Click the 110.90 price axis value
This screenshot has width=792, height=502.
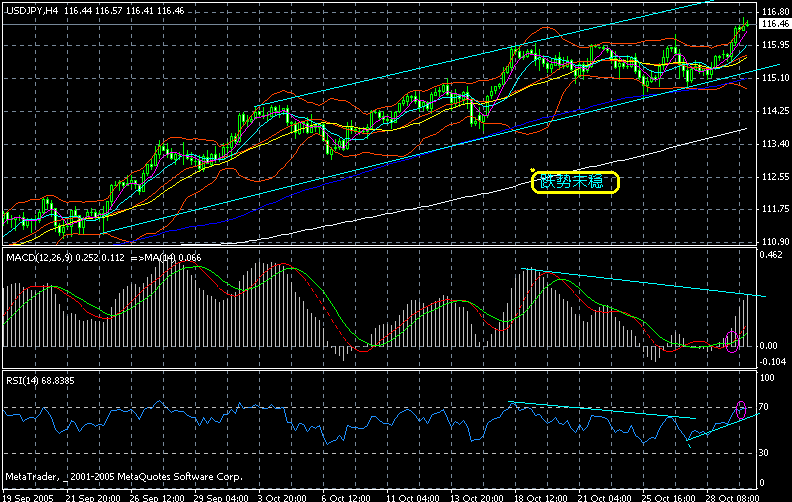pyautogui.click(x=775, y=241)
